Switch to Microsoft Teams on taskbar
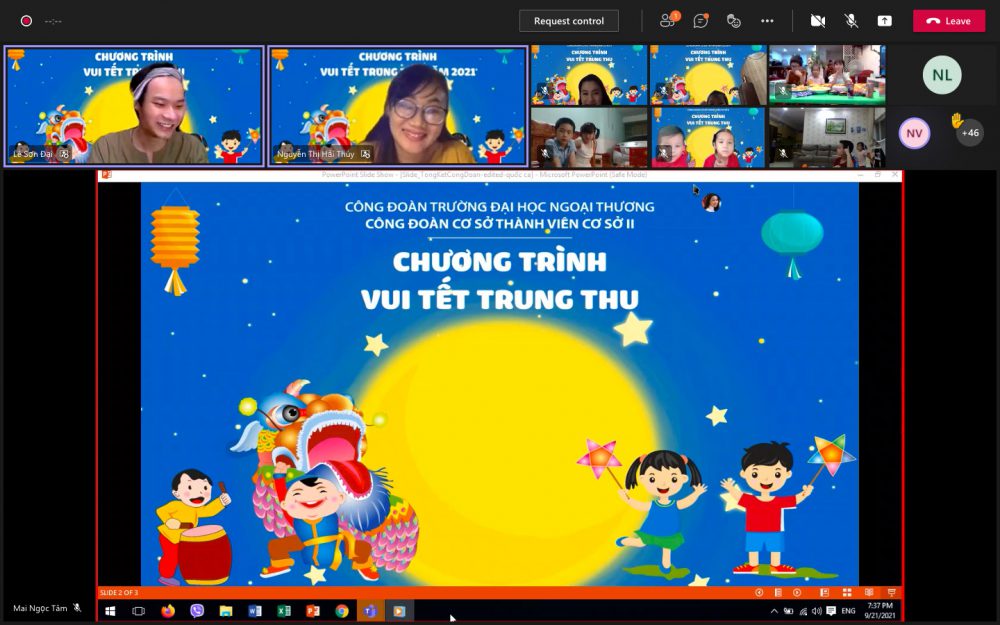 (371, 611)
